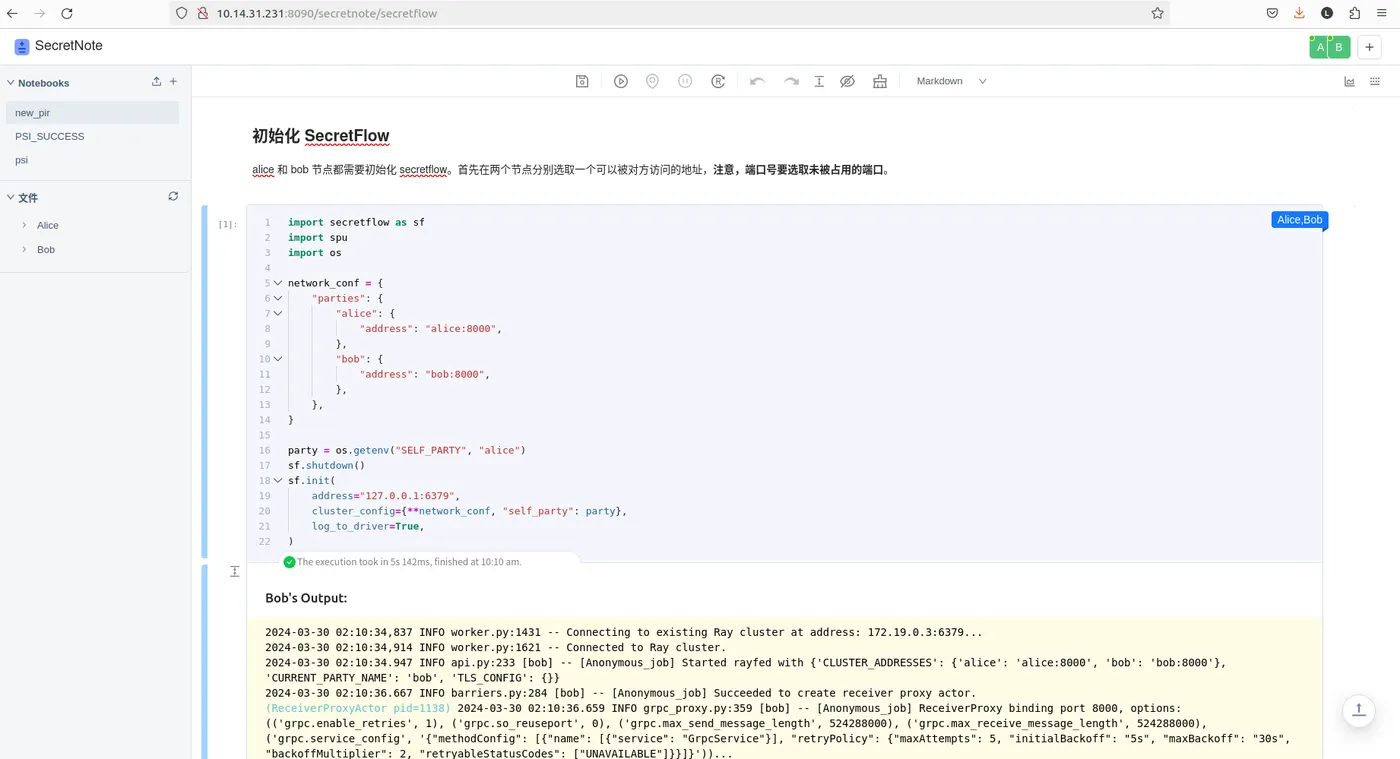1400x759 pixels.
Task: Click the scroll-to-top floating button
Action: (x=1359, y=711)
